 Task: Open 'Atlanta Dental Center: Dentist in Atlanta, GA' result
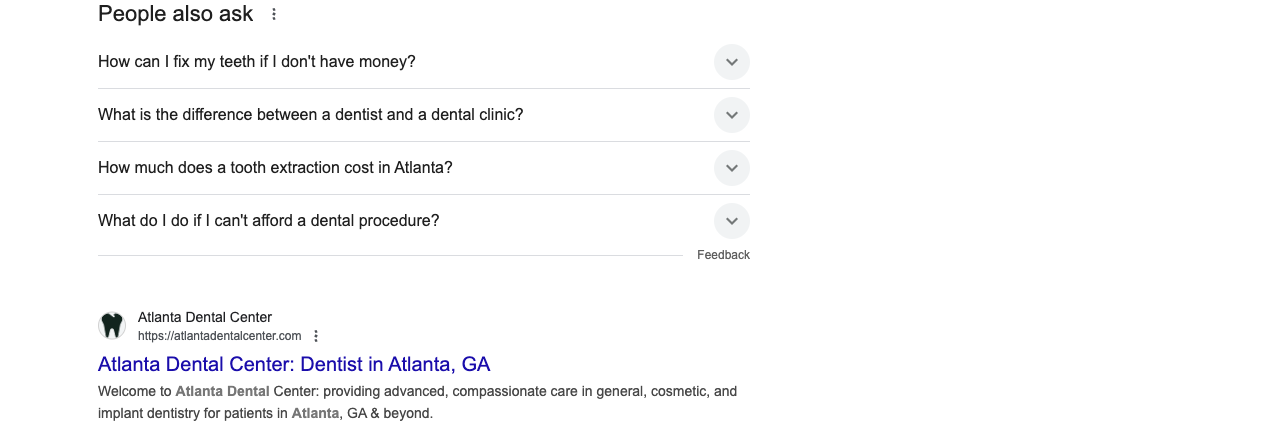pos(294,364)
